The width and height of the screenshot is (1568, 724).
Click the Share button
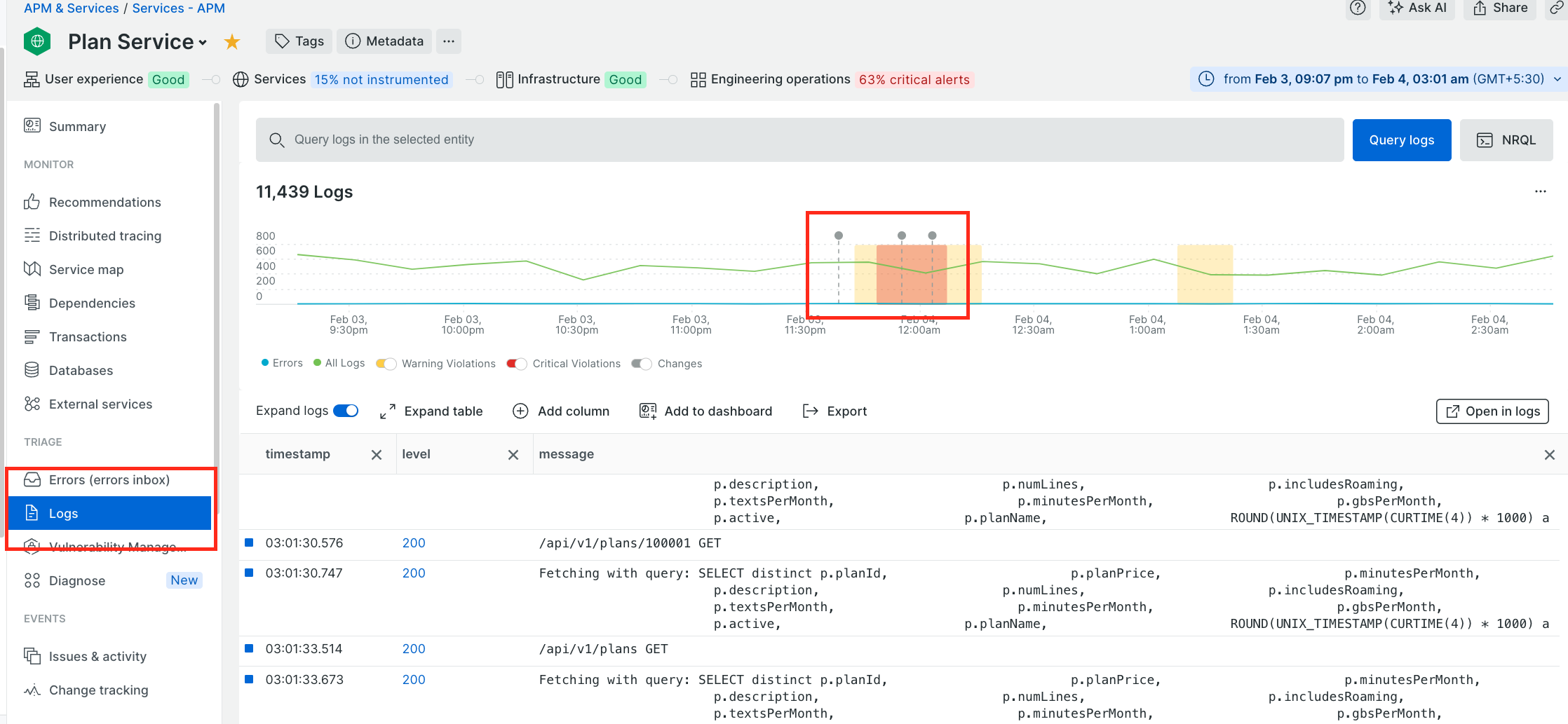pyautogui.click(x=1500, y=8)
